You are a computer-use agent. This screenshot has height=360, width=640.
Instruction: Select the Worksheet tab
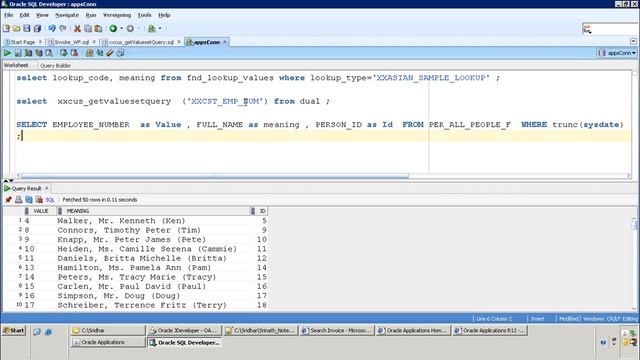[x=16, y=65]
